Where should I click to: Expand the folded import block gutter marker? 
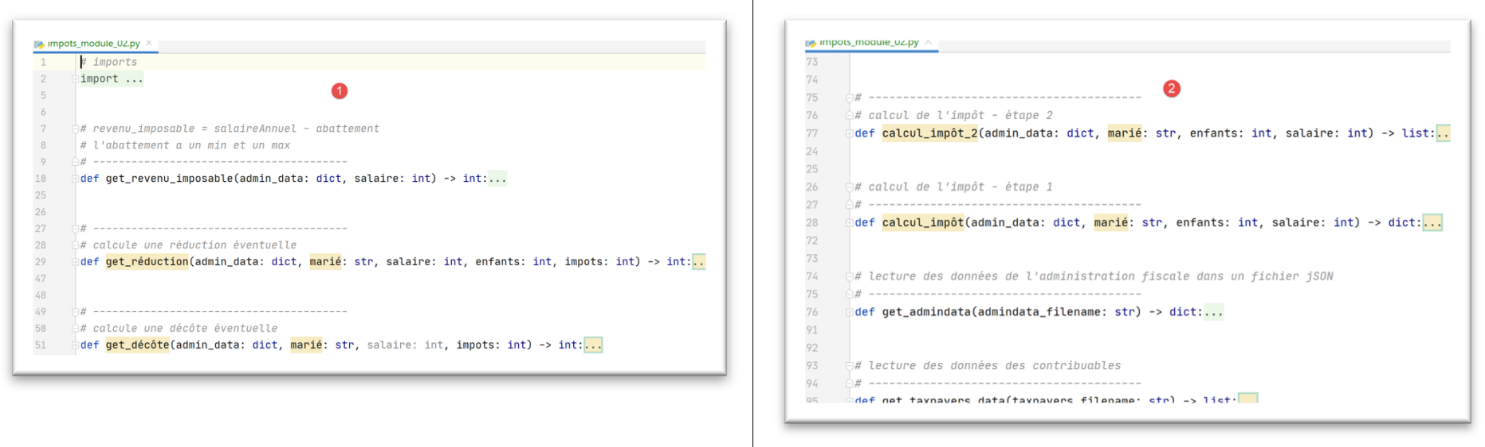click(75, 79)
